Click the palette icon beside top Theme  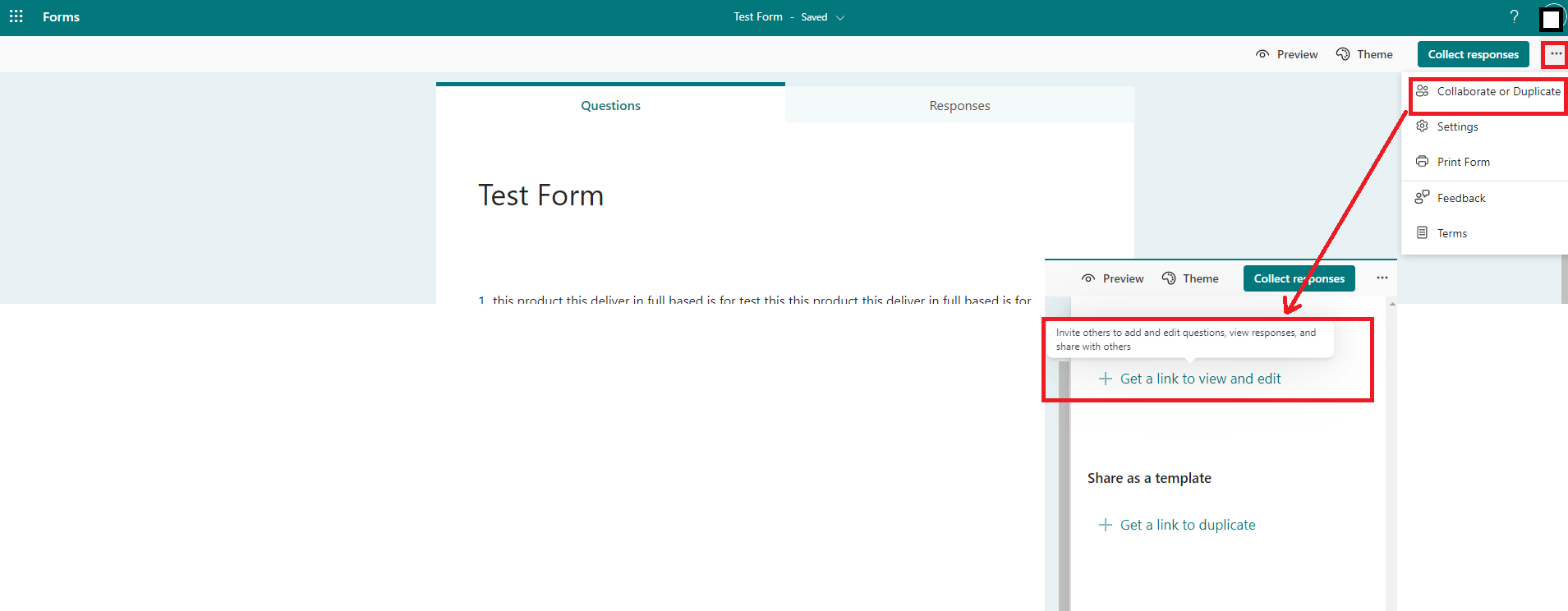click(1343, 54)
